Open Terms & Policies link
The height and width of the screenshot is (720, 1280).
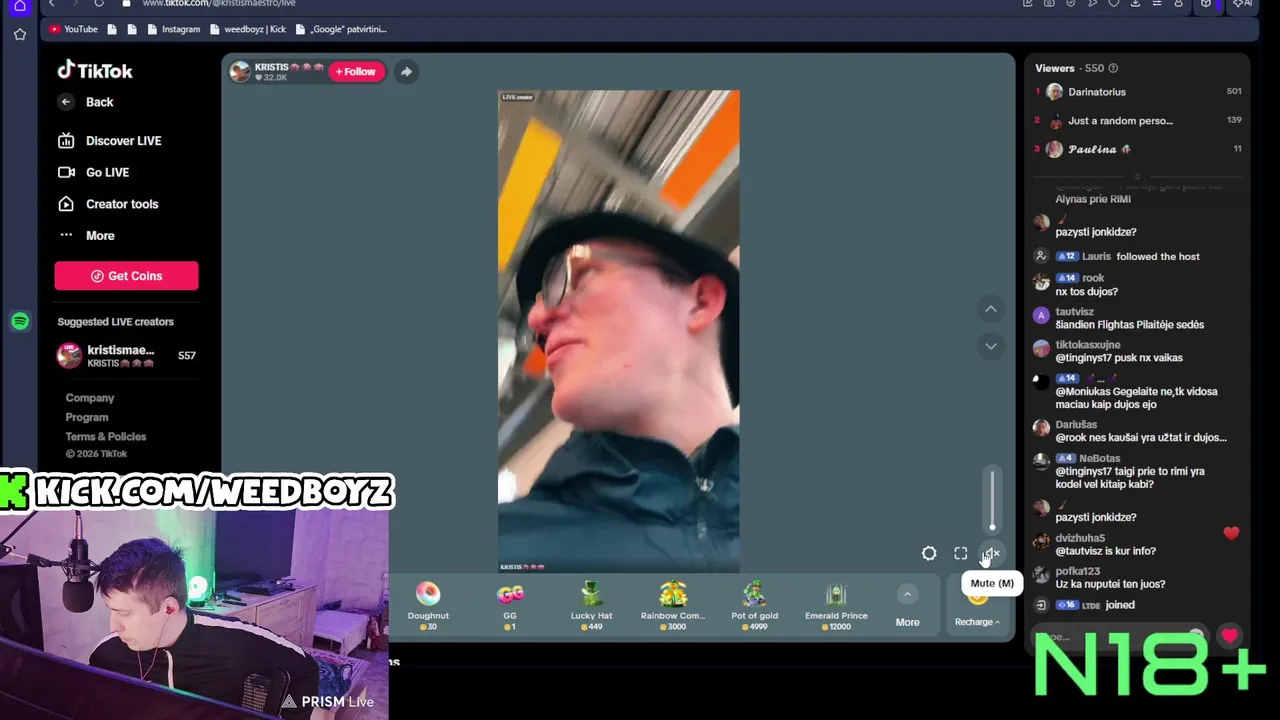click(106, 436)
